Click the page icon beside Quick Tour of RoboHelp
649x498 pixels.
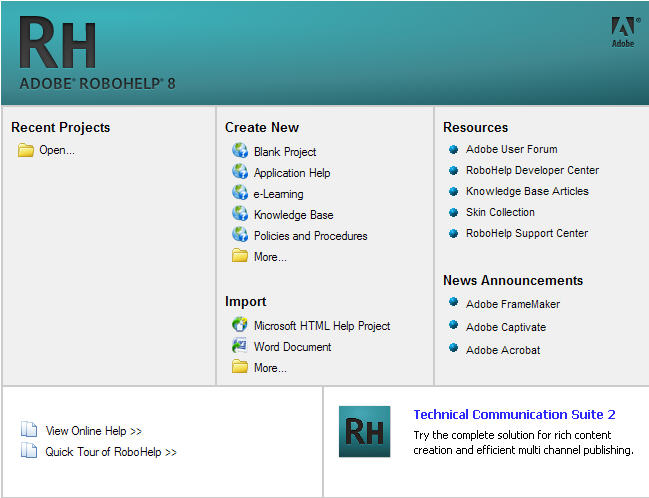tap(29, 450)
